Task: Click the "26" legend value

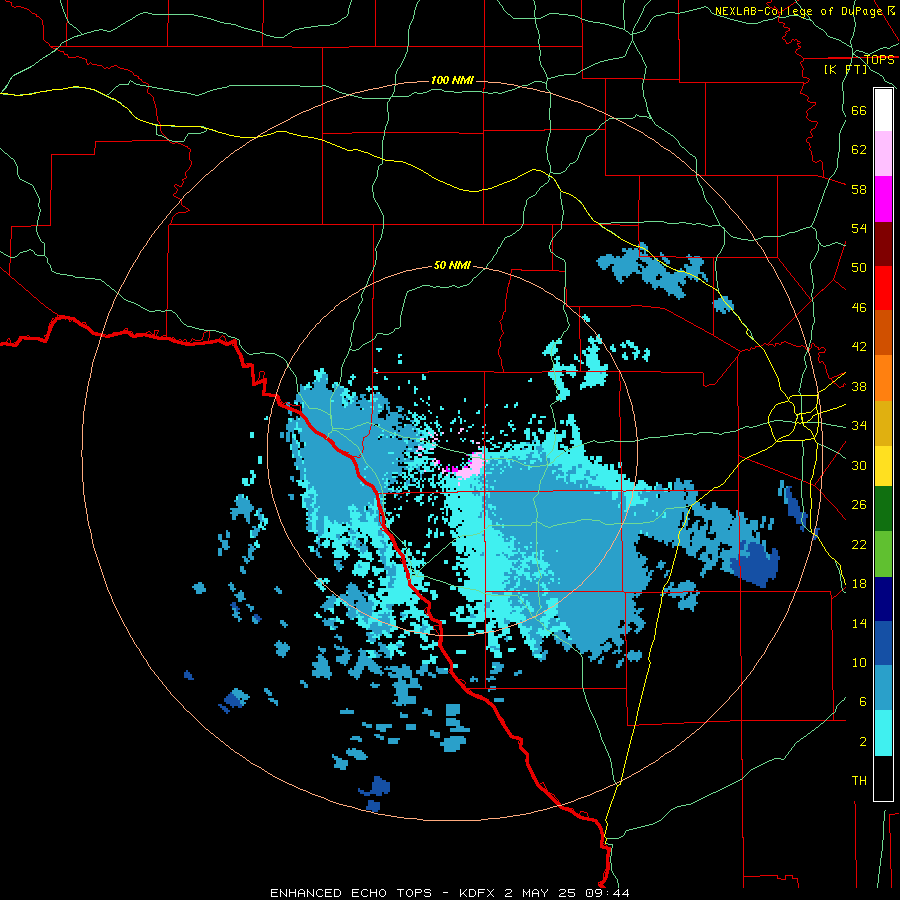Action: [859, 505]
